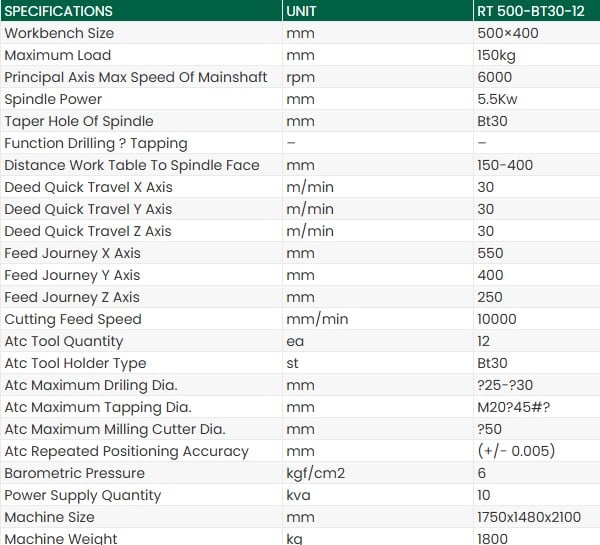
Task: Select Atc Maximum Tapping Dia. label
Action: click(x=98, y=408)
